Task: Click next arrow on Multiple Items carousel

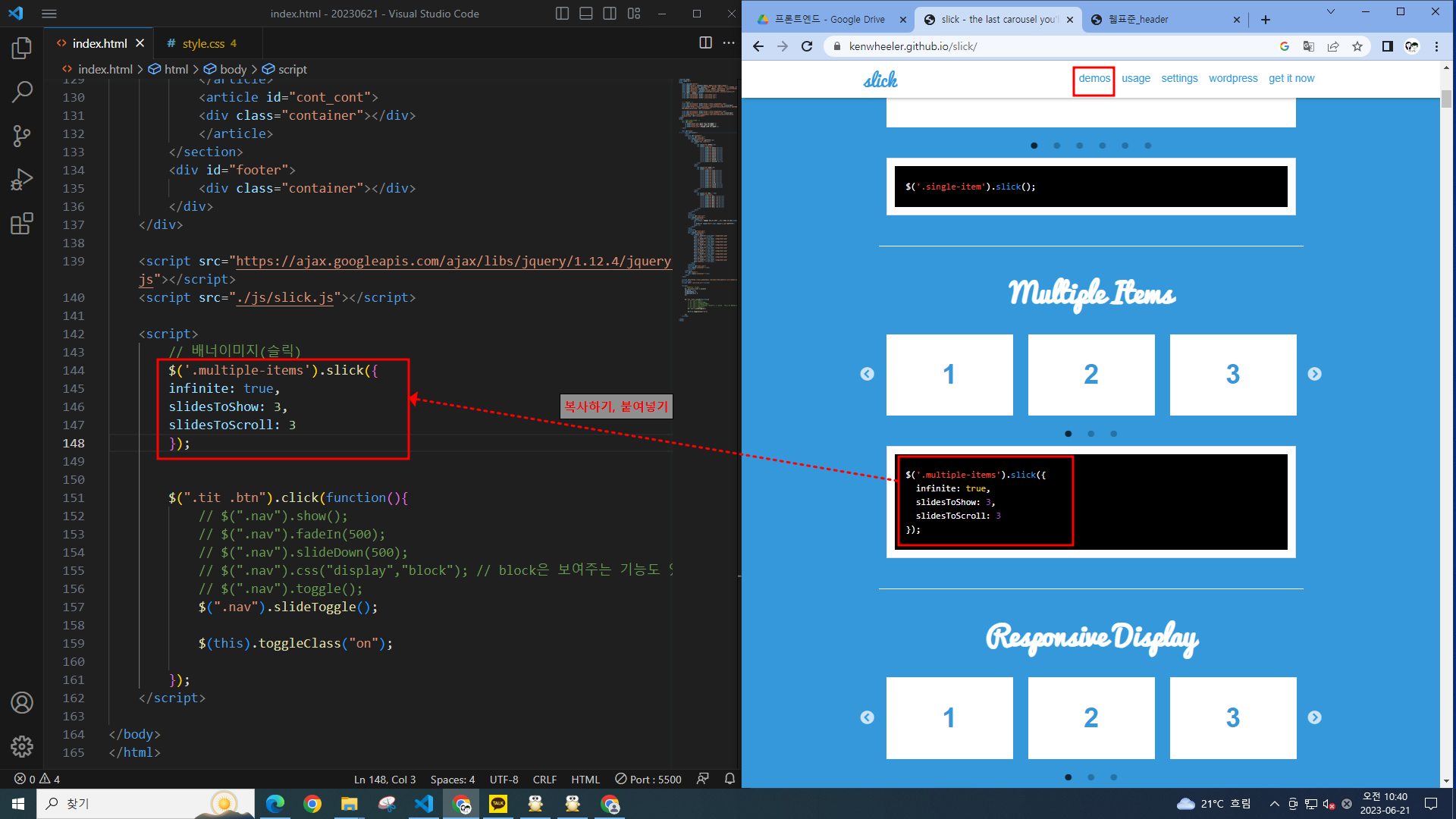Action: (1314, 374)
